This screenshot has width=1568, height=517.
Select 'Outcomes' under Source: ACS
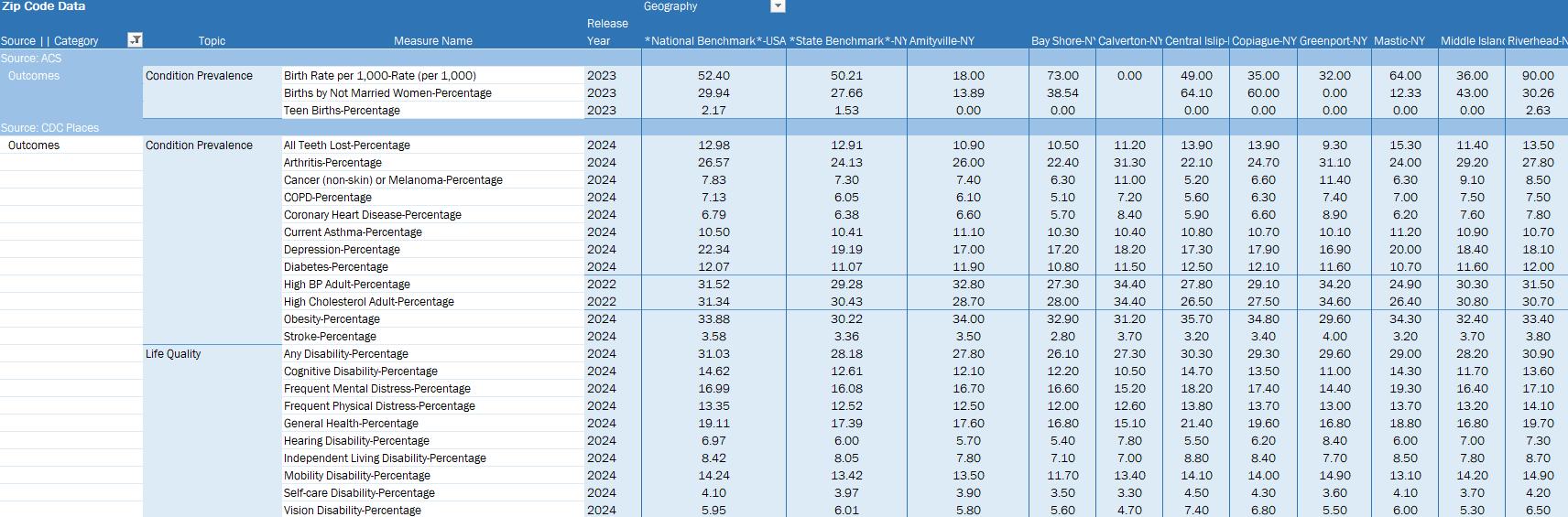[x=34, y=76]
